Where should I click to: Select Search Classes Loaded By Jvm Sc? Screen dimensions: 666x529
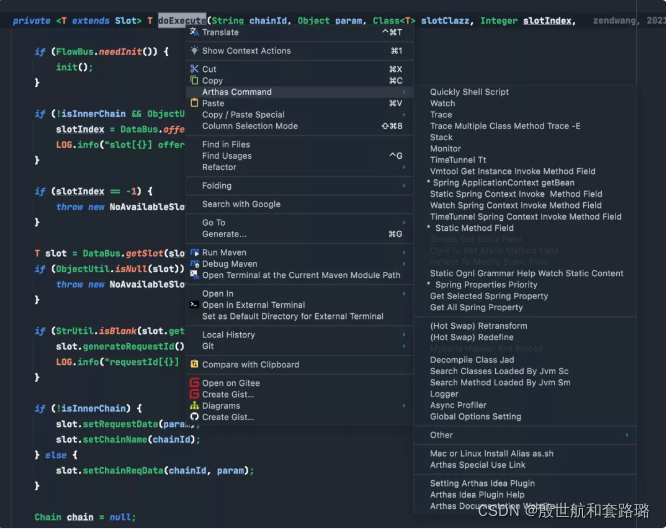525,371
